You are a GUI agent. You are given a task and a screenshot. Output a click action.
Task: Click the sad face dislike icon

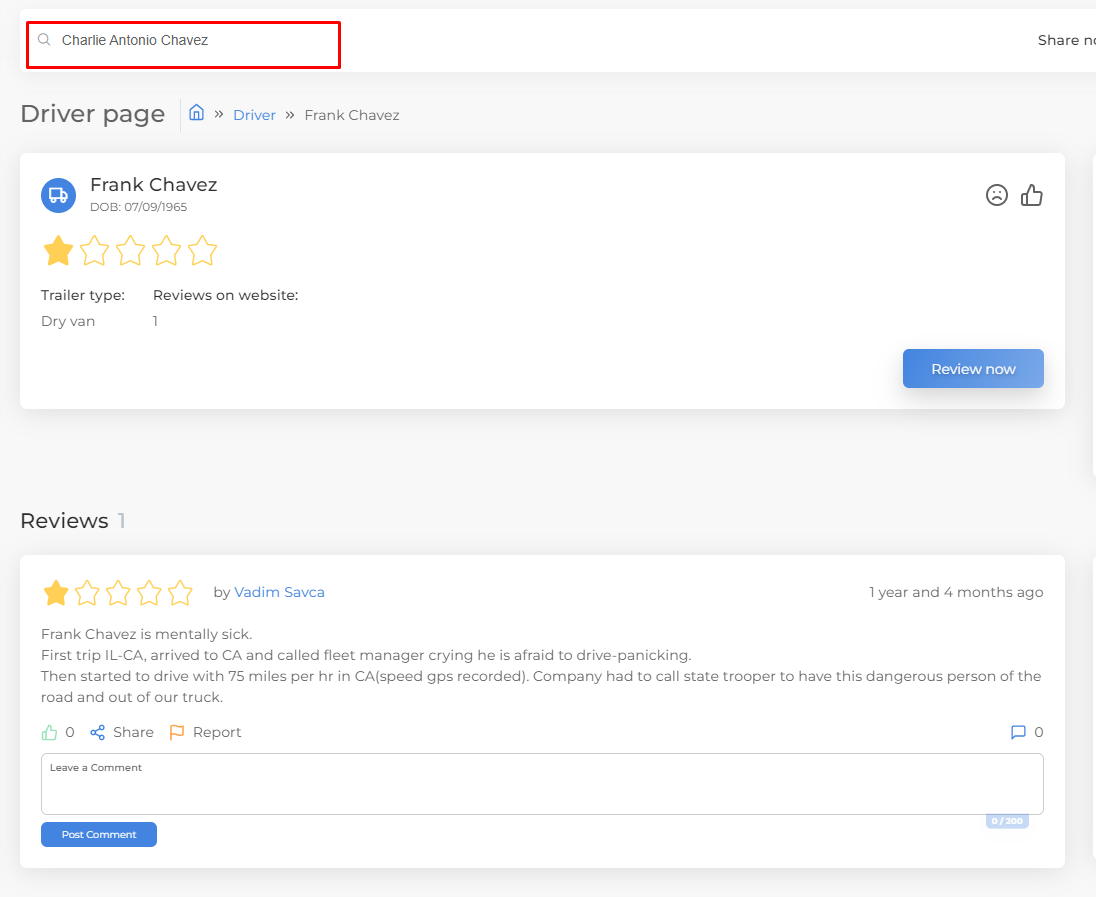(996, 195)
